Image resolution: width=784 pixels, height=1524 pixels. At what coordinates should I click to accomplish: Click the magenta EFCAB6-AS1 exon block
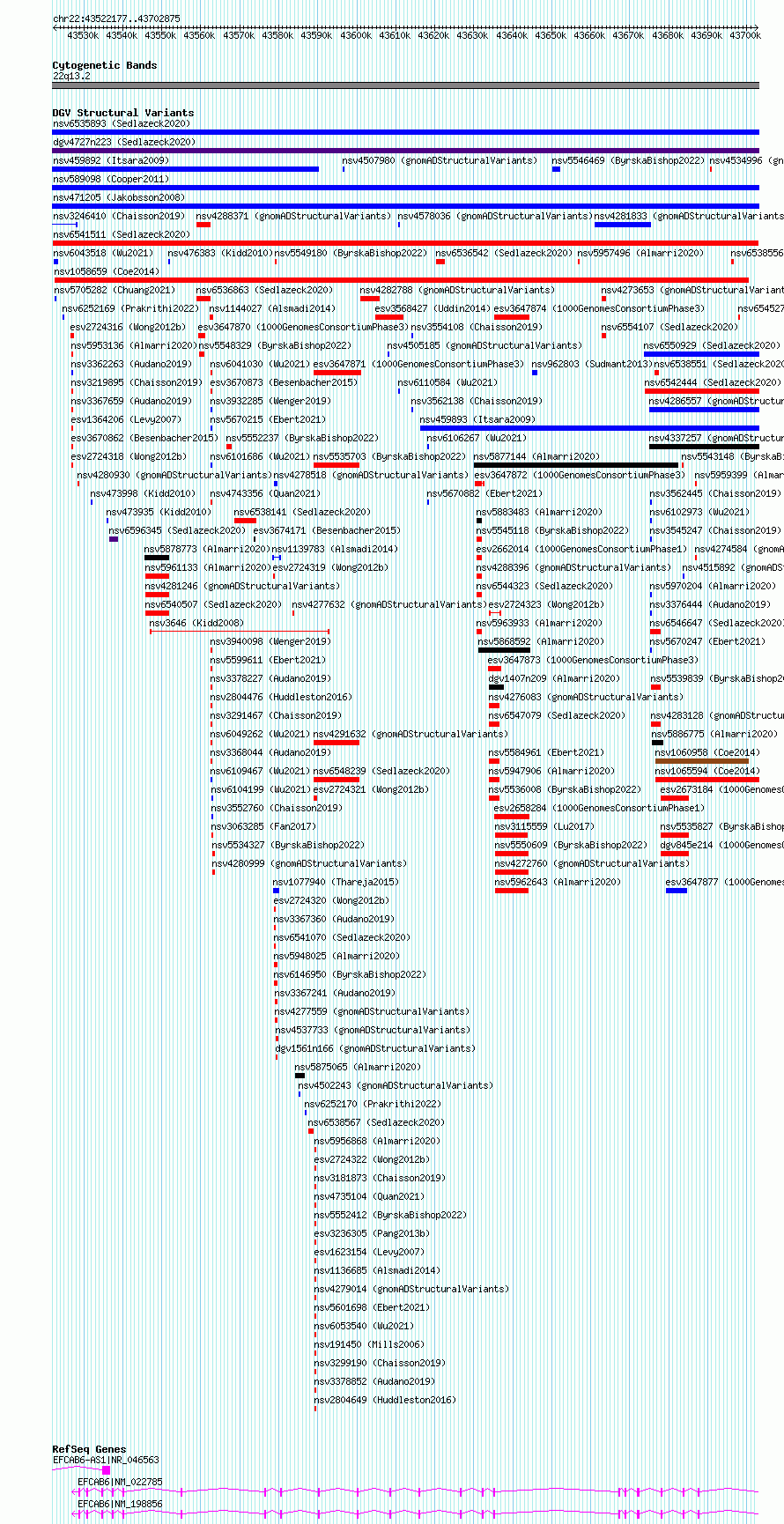point(106,1470)
